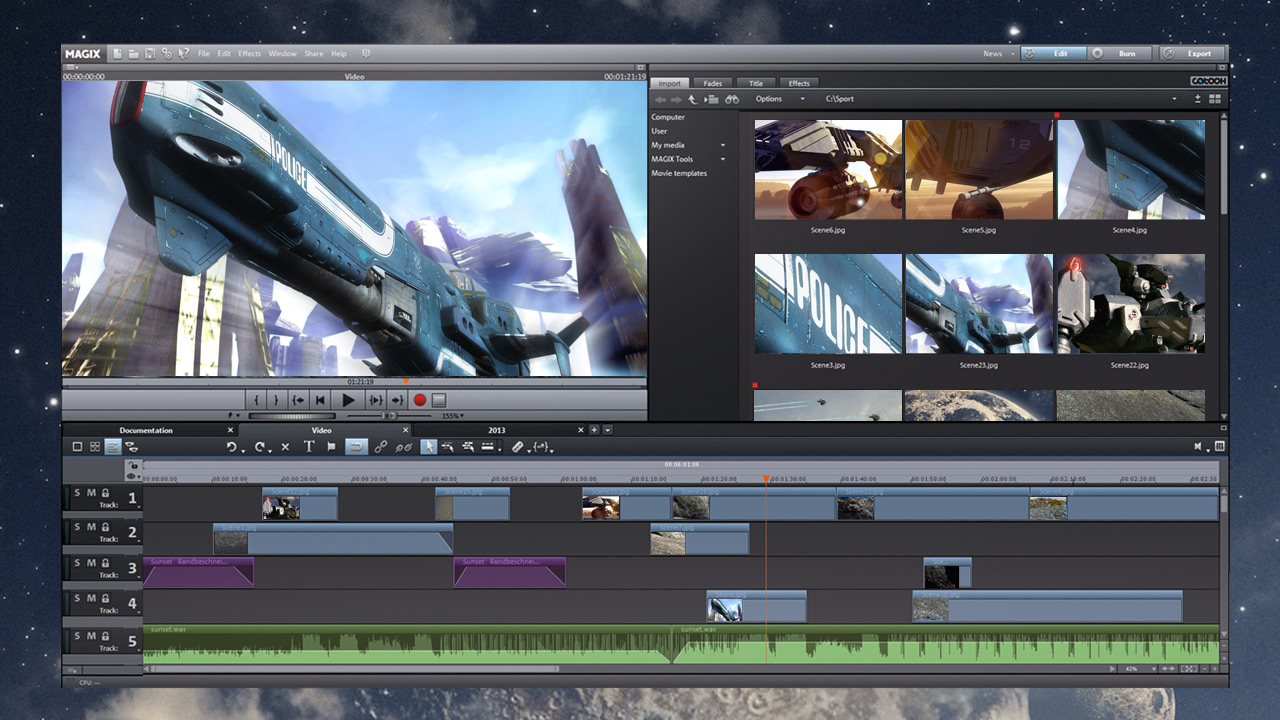1280x720 pixels.
Task: Switch to the Effects tab
Action: (799, 83)
